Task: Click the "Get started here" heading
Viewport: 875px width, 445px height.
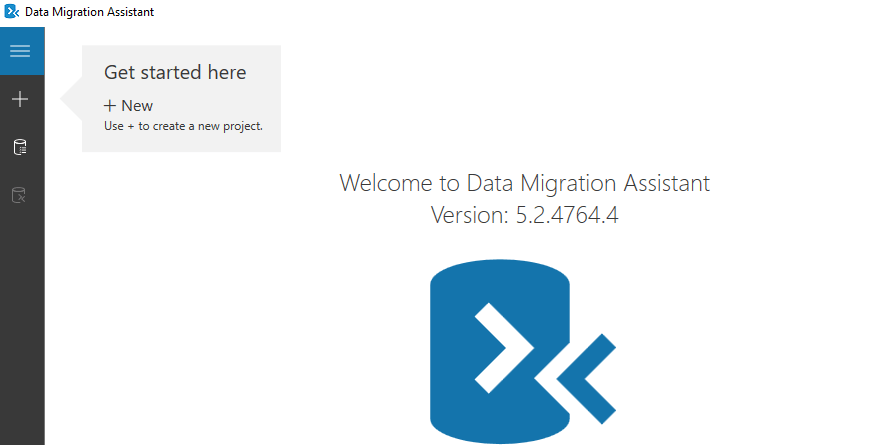Action: (175, 72)
